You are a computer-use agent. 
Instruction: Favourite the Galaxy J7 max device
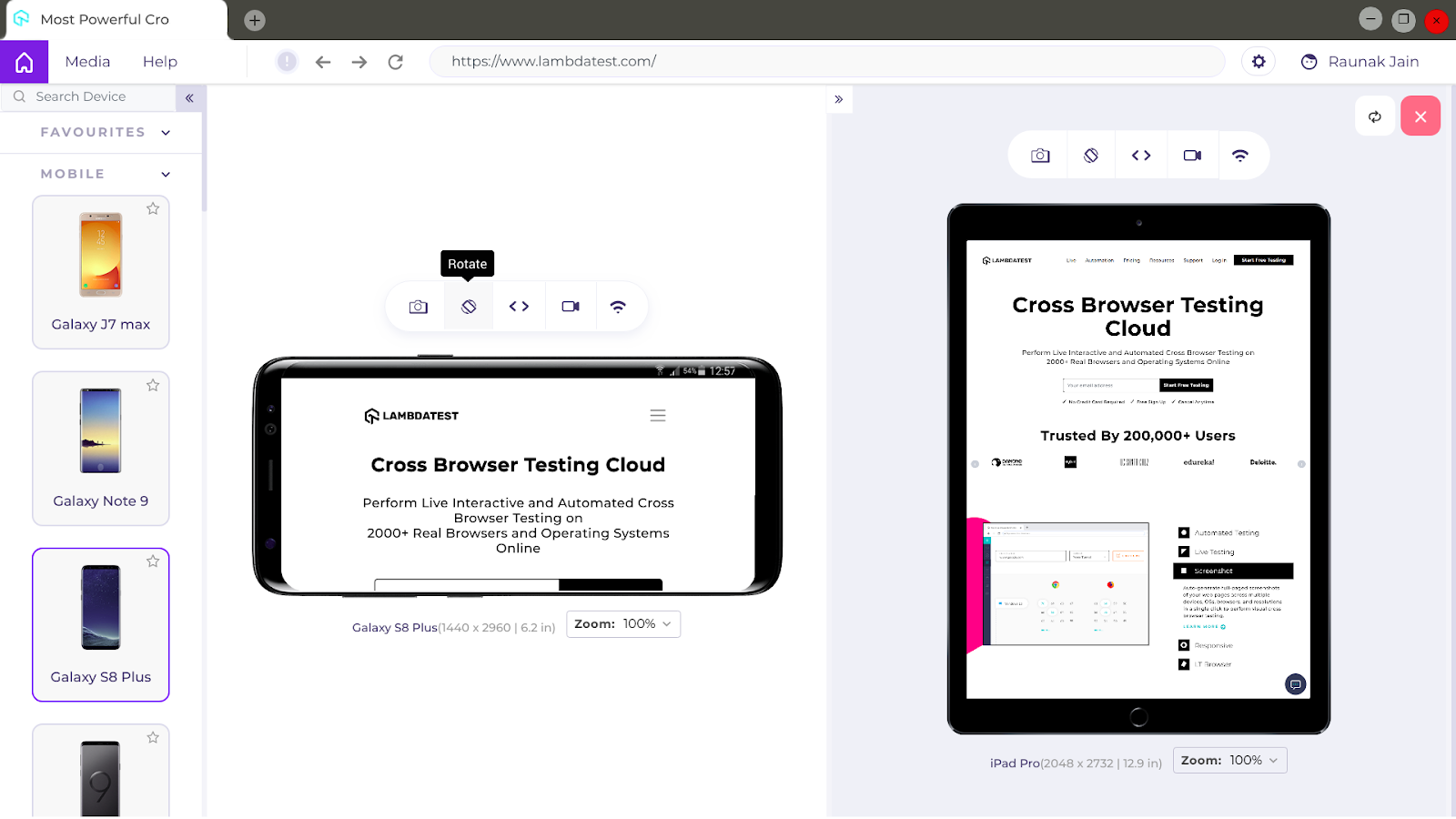(153, 208)
